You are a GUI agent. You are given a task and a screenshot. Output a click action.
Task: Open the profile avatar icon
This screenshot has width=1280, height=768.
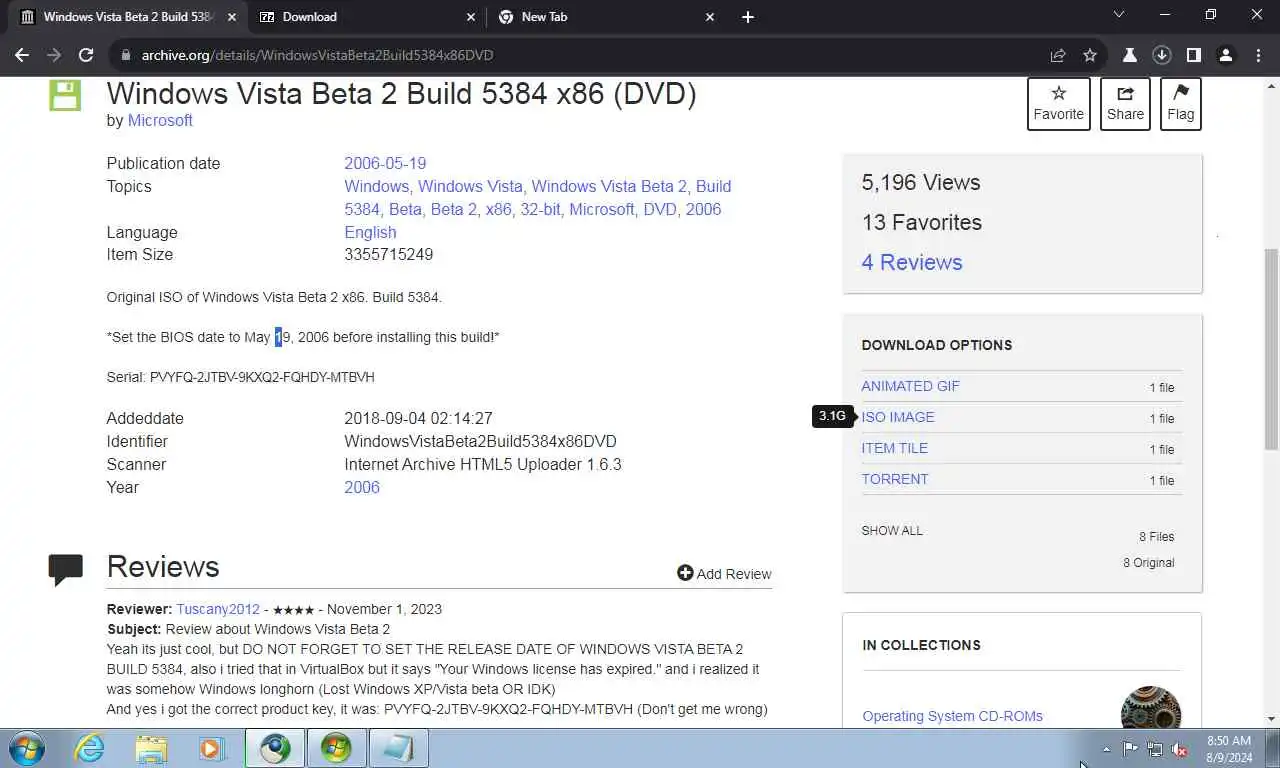coord(1225,55)
